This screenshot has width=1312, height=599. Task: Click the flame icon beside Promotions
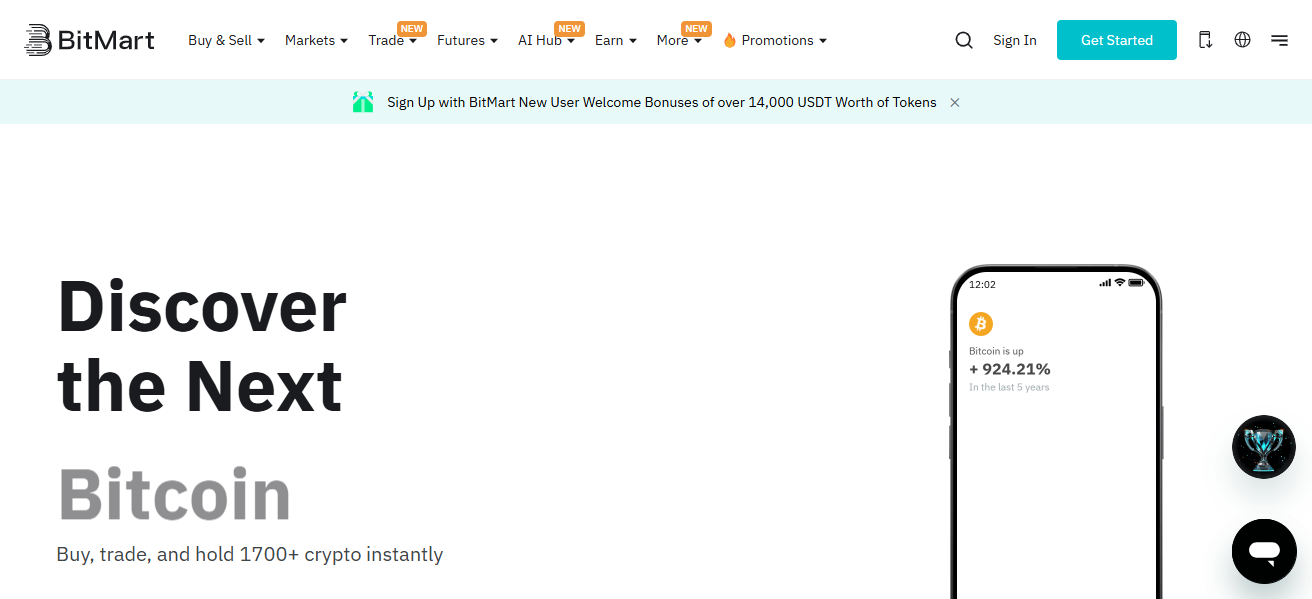pyautogui.click(x=729, y=40)
